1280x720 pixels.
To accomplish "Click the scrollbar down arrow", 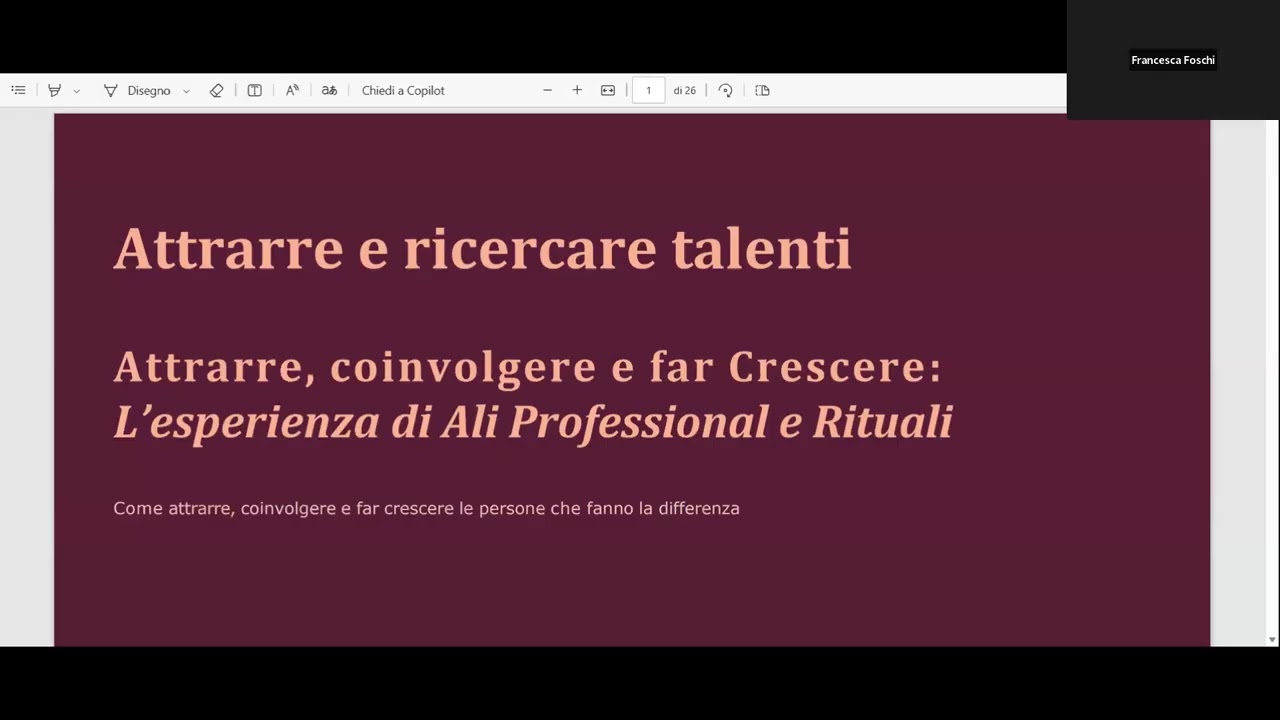I will pos(1272,640).
